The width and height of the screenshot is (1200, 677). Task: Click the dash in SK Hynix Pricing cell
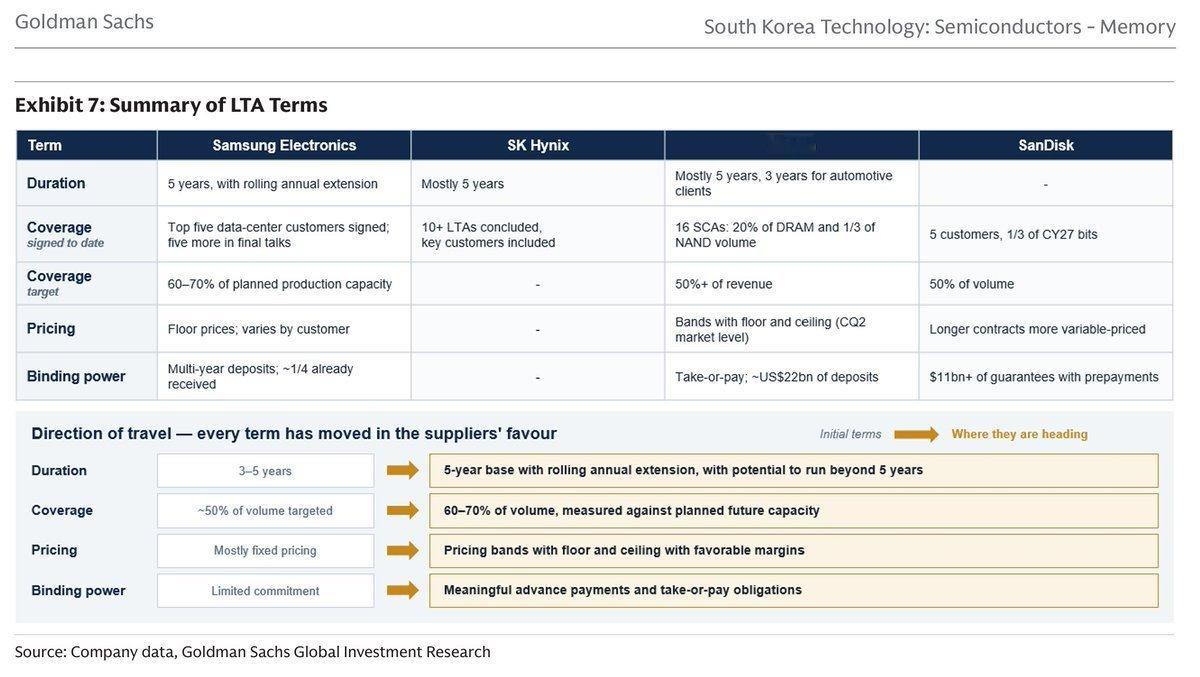tap(538, 329)
